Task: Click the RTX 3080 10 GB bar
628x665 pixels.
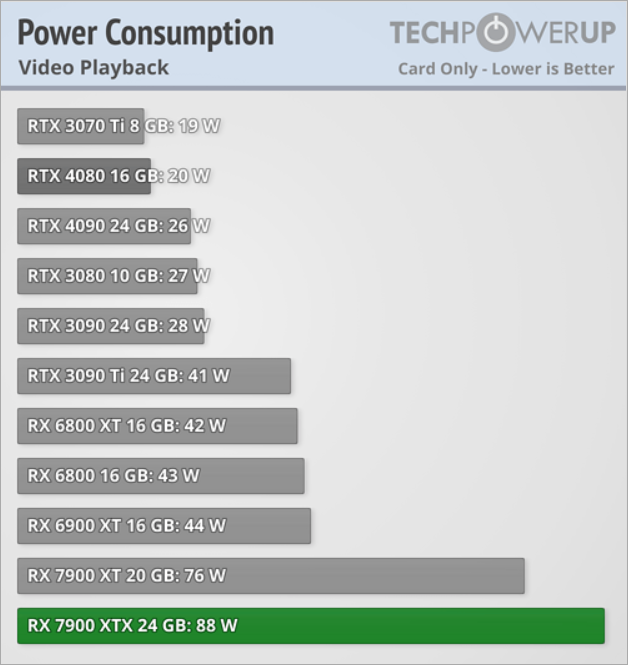Action: [107, 276]
